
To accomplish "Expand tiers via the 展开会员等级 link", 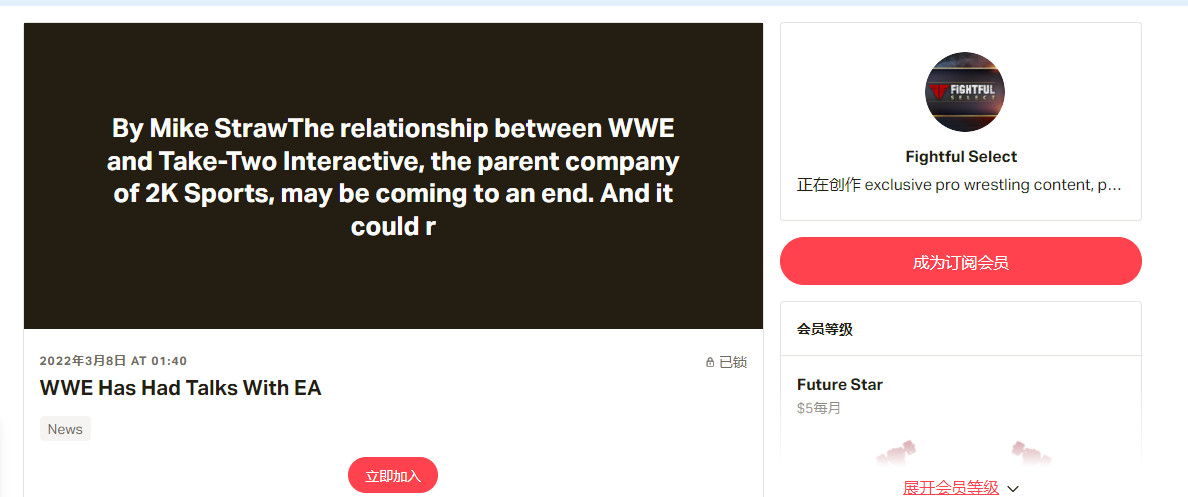I will point(950,488).
